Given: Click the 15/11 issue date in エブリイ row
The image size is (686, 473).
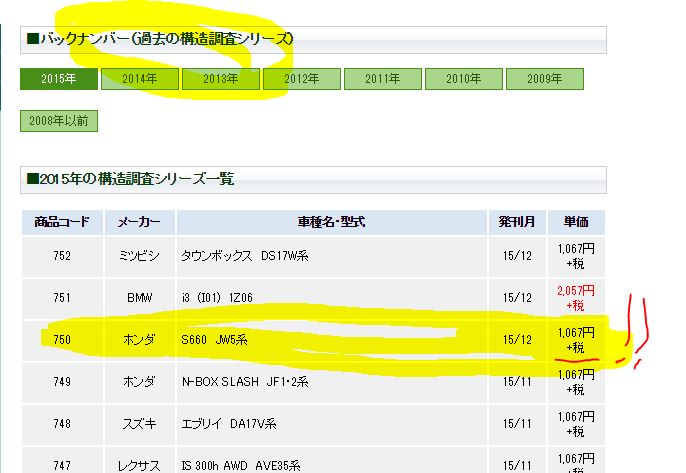Looking at the screenshot, I should (517, 424).
